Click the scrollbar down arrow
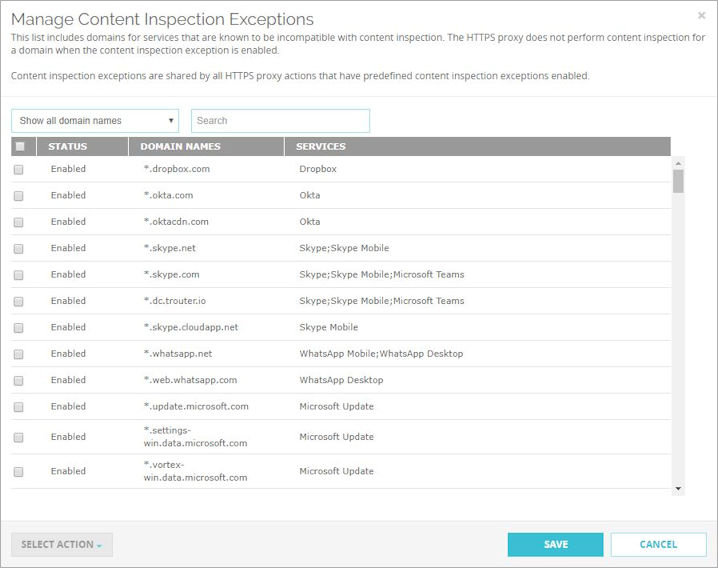The image size is (718, 568). click(679, 489)
